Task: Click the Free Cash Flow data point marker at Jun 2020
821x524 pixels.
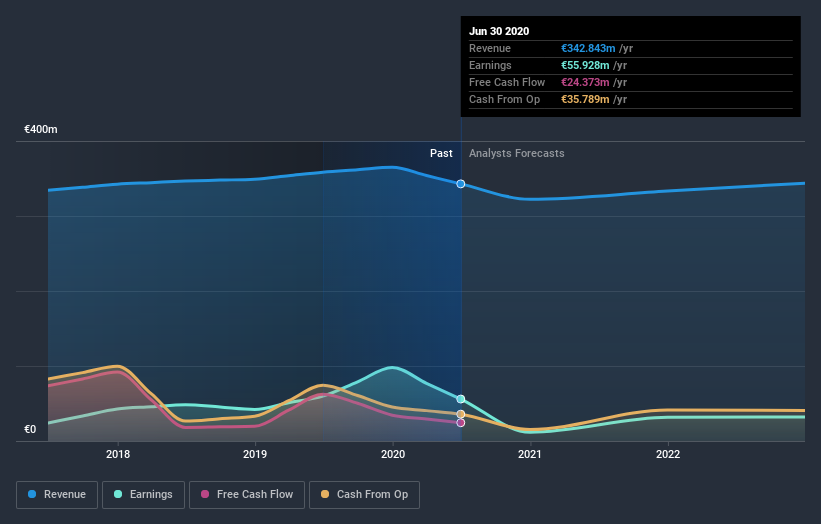Action: pos(461,422)
